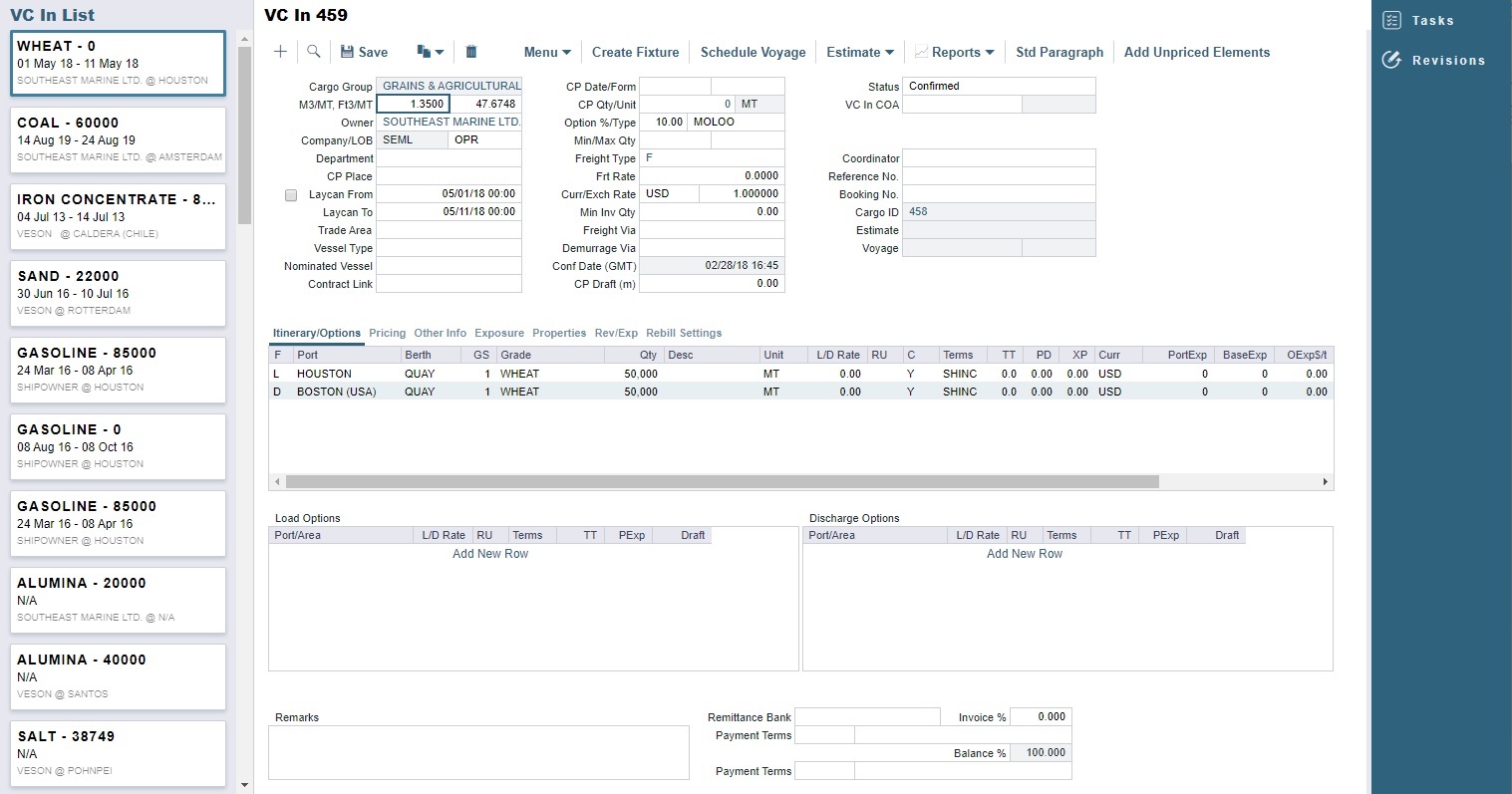Click the Save floppy disk icon
The width and height of the screenshot is (1512, 794).
[x=347, y=52]
